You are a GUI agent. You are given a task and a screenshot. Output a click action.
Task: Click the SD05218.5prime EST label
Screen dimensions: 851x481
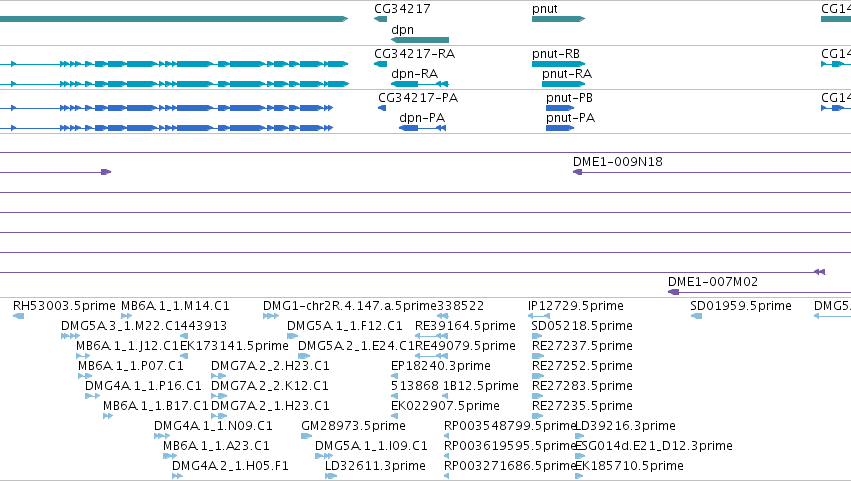582,326
